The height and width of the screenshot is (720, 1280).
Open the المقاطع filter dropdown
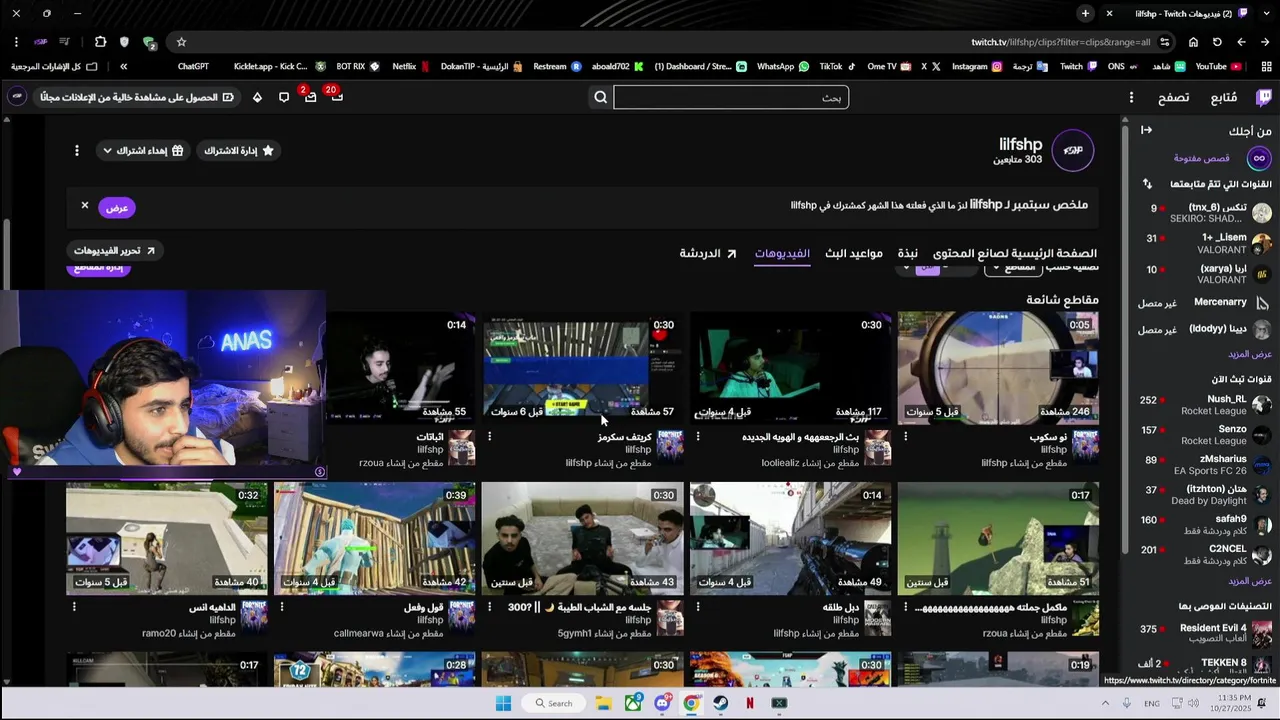[1012, 268]
